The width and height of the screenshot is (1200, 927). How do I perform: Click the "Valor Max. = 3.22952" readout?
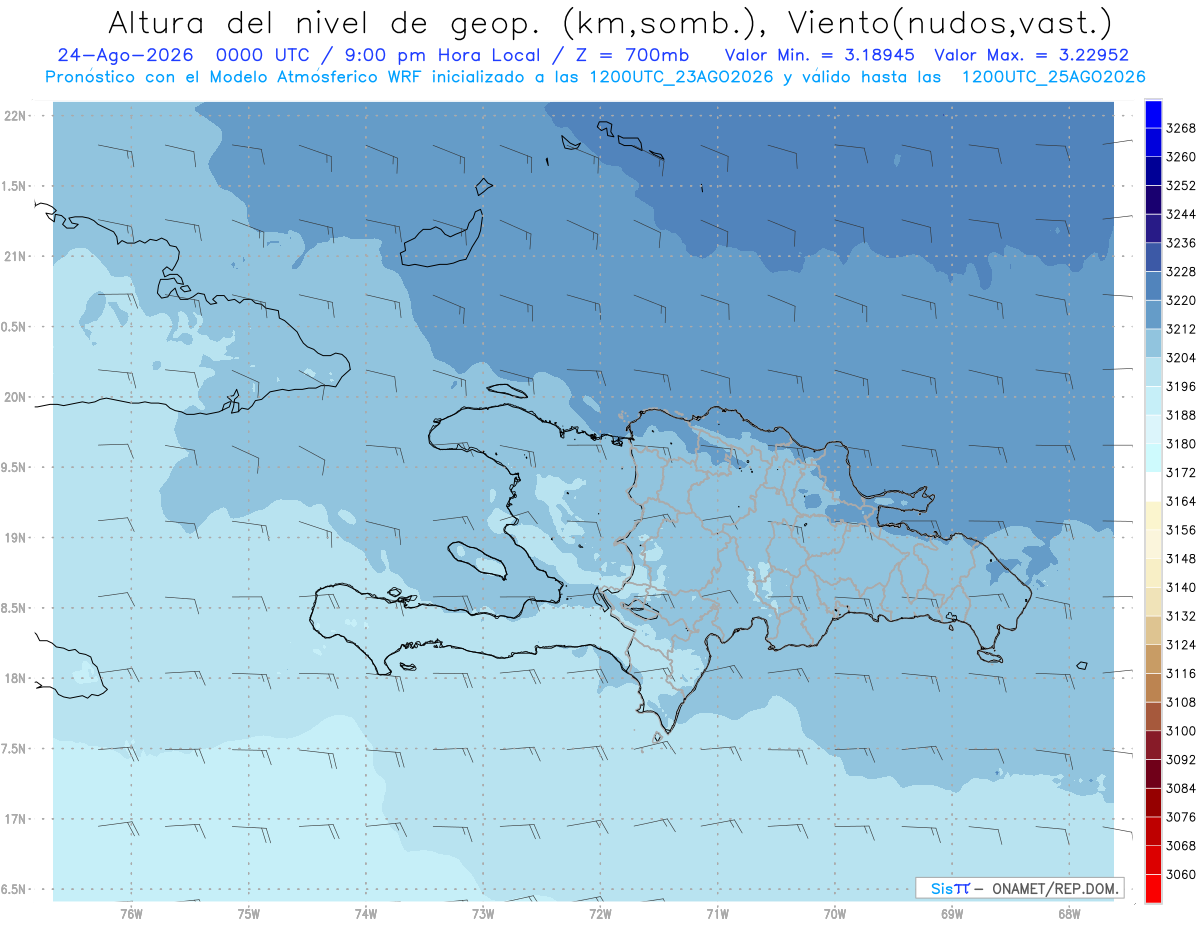pos(1031,55)
